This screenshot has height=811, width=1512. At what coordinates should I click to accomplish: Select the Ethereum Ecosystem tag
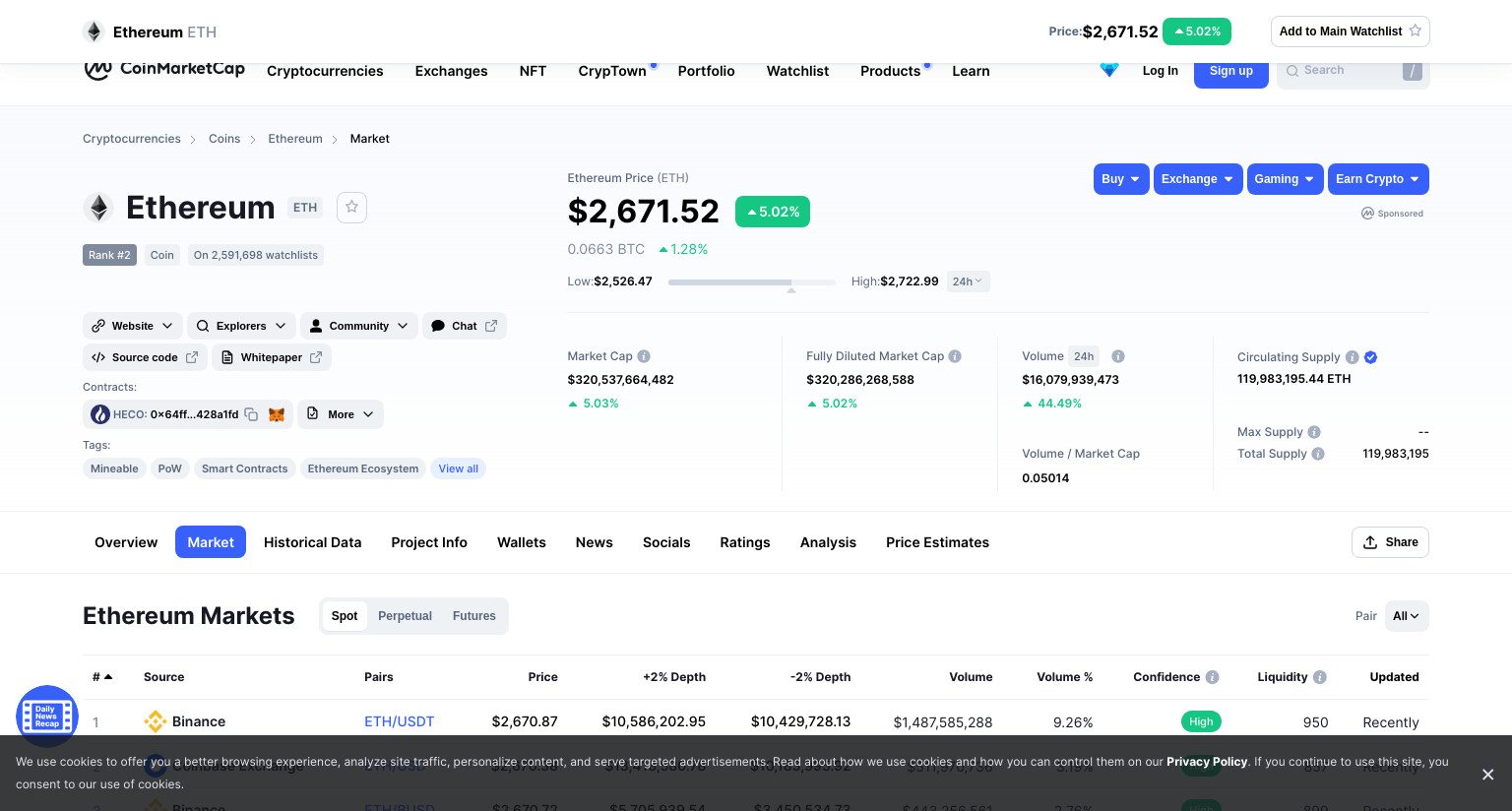click(363, 468)
